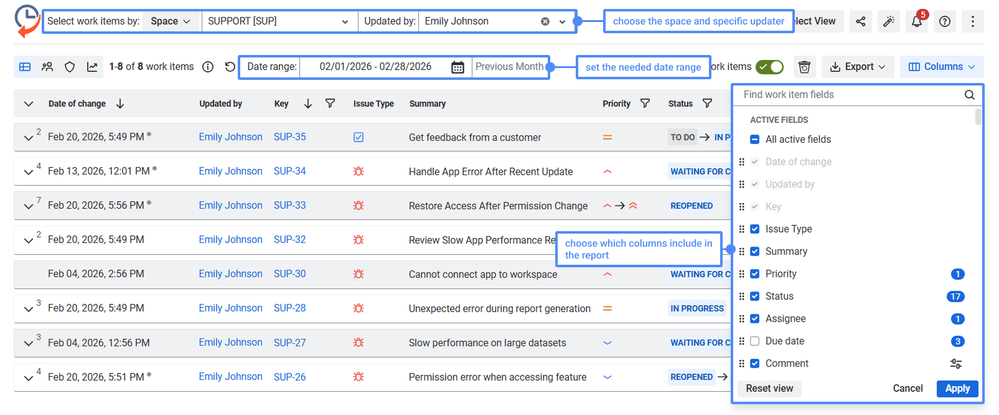Filter the Status column
The width and height of the screenshot is (999, 415).
(x=707, y=103)
